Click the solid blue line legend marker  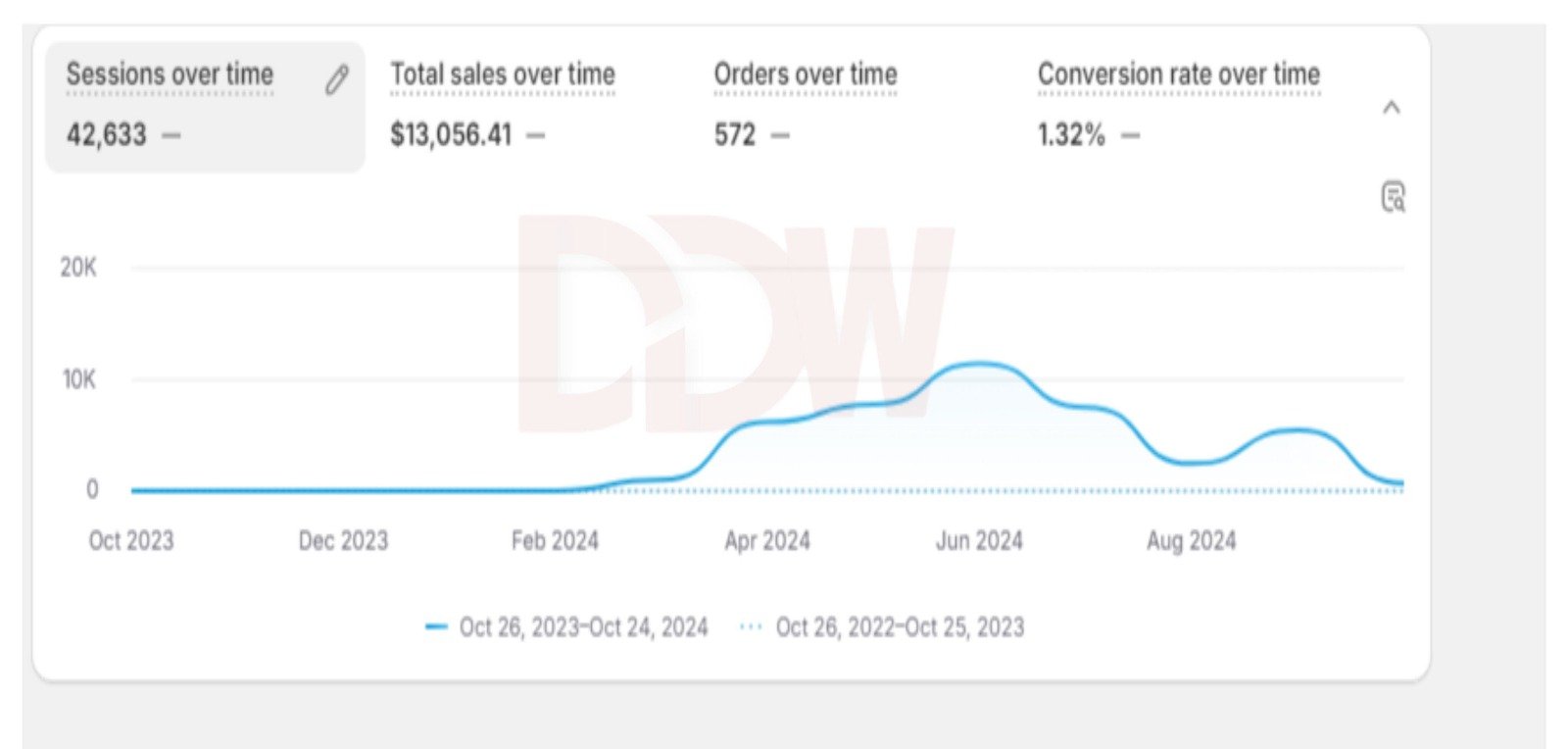[436, 627]
